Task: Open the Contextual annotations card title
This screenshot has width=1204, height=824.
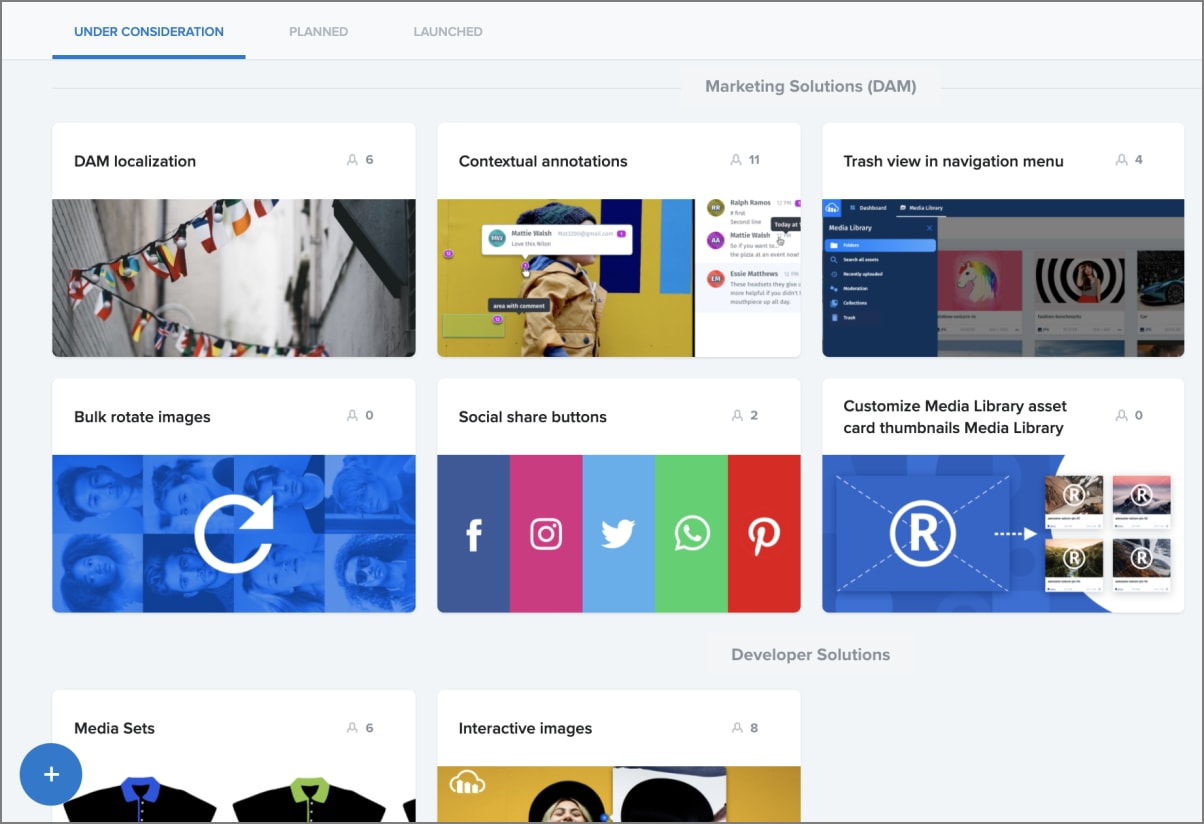Action: [x=543, y=161]
